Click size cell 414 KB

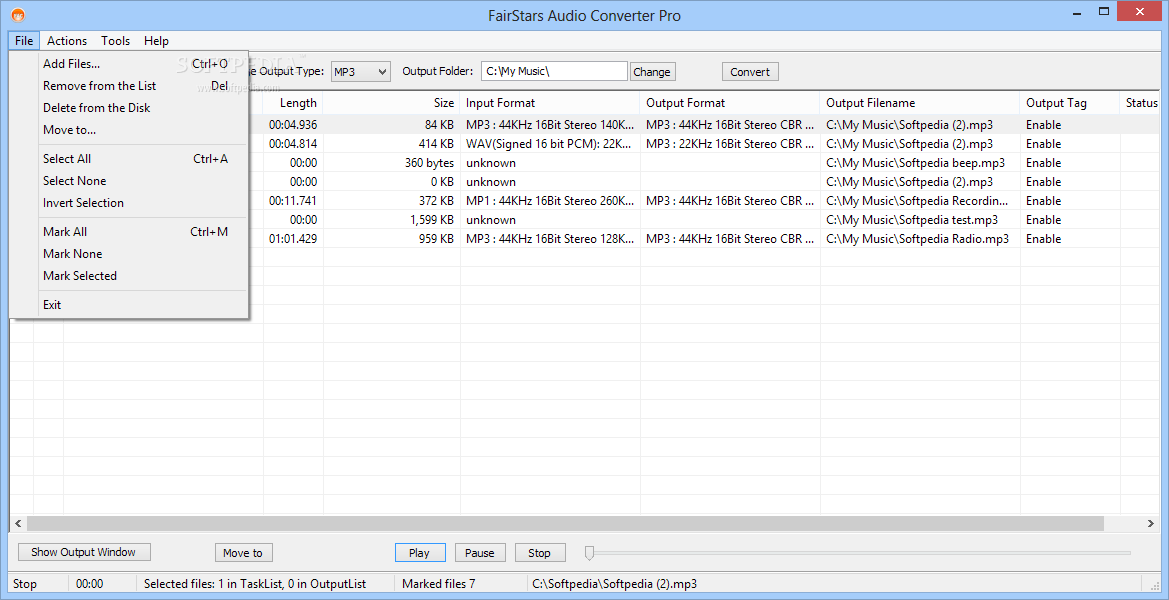tap(437, 144)
